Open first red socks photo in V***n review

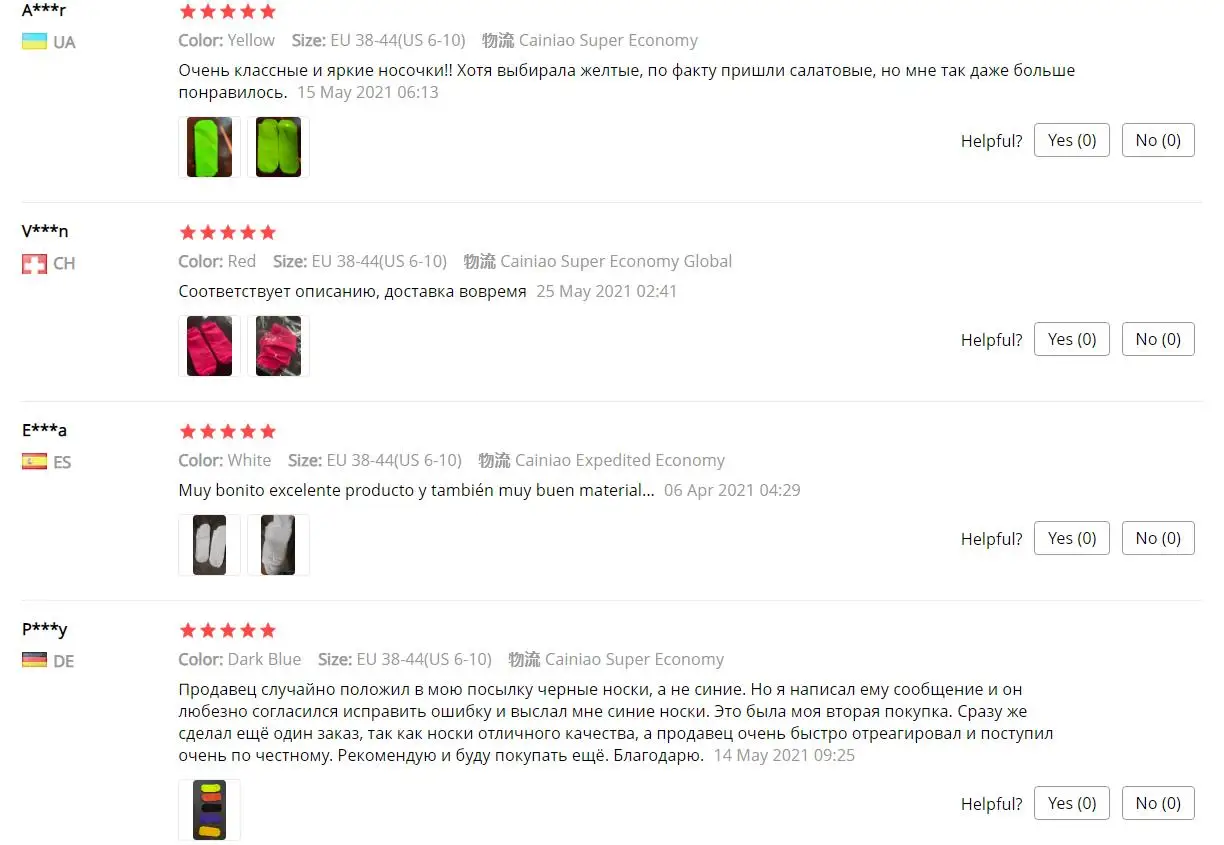[209, 346]
